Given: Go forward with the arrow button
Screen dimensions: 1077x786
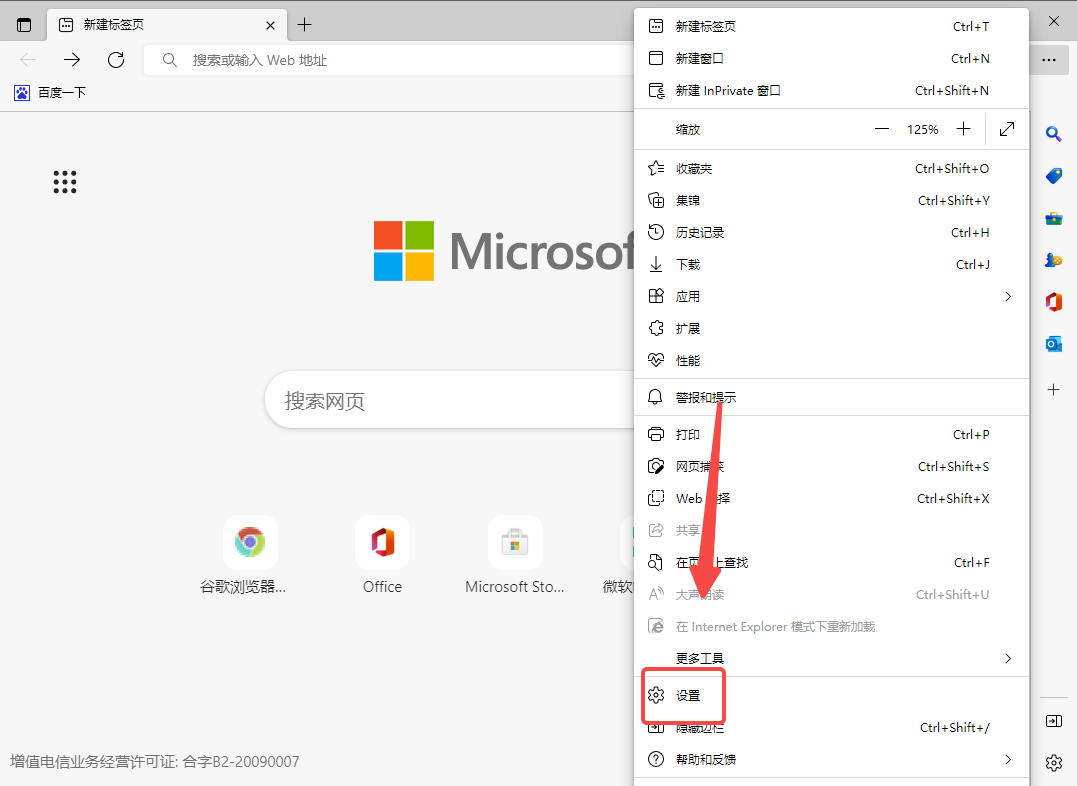Looking at the screenshot, I should click(71, 60).
